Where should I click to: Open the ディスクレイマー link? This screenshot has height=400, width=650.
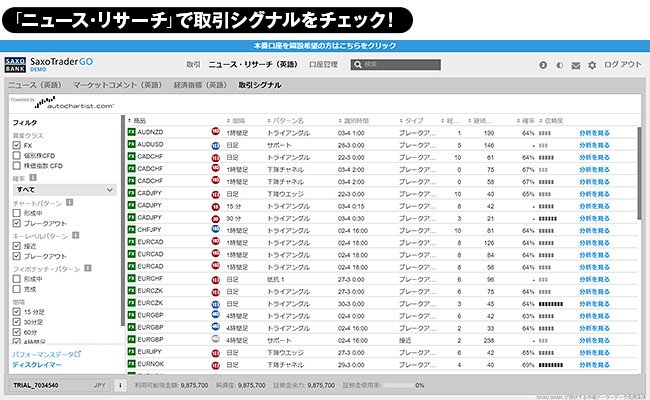(36, 365)
